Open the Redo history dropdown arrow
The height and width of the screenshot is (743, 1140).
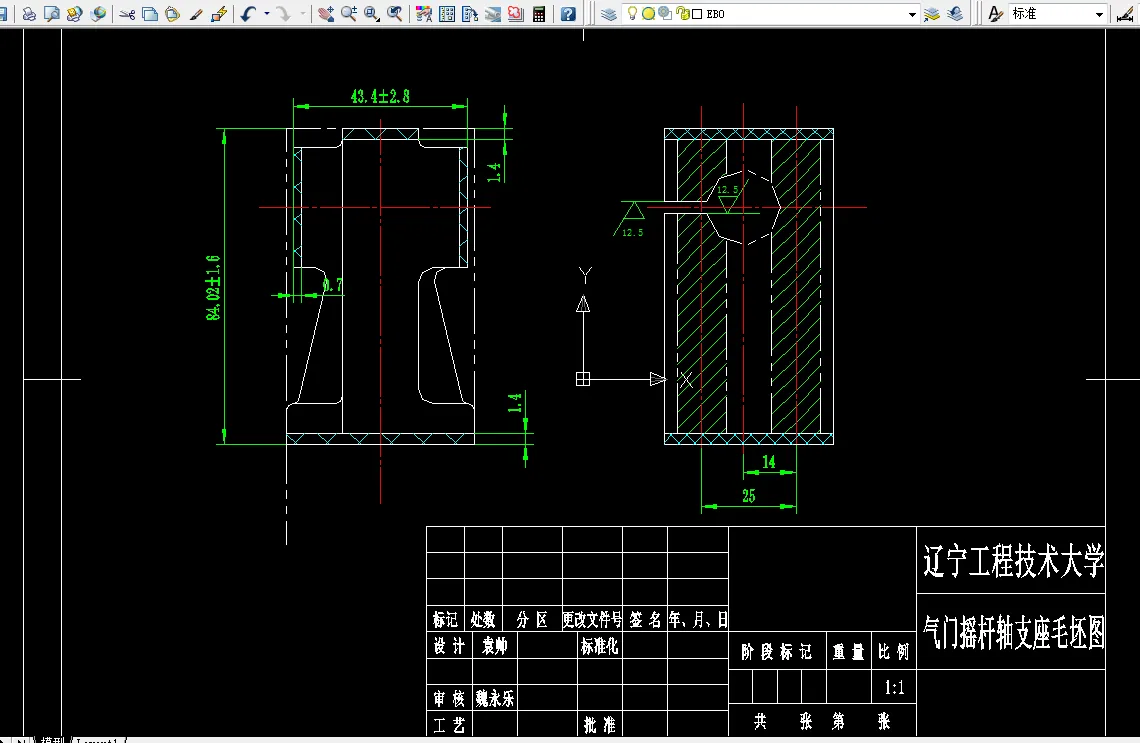point(303,14)
